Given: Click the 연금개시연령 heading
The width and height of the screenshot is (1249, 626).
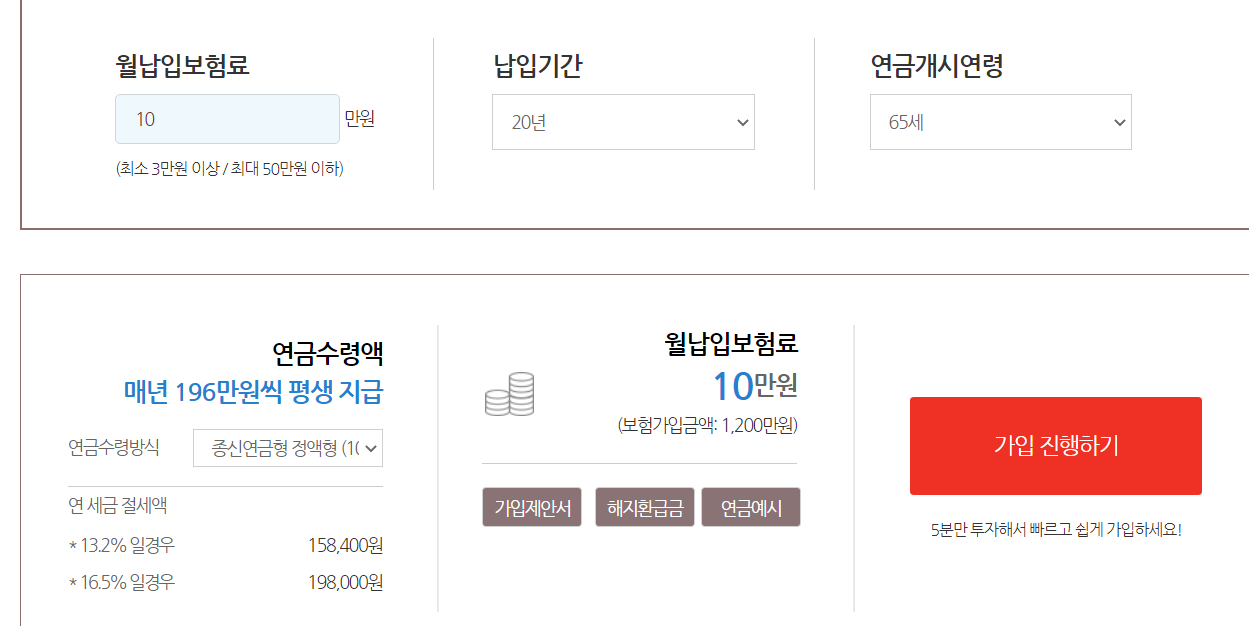Looking at the screenshot, I should (x=937, y=66).
